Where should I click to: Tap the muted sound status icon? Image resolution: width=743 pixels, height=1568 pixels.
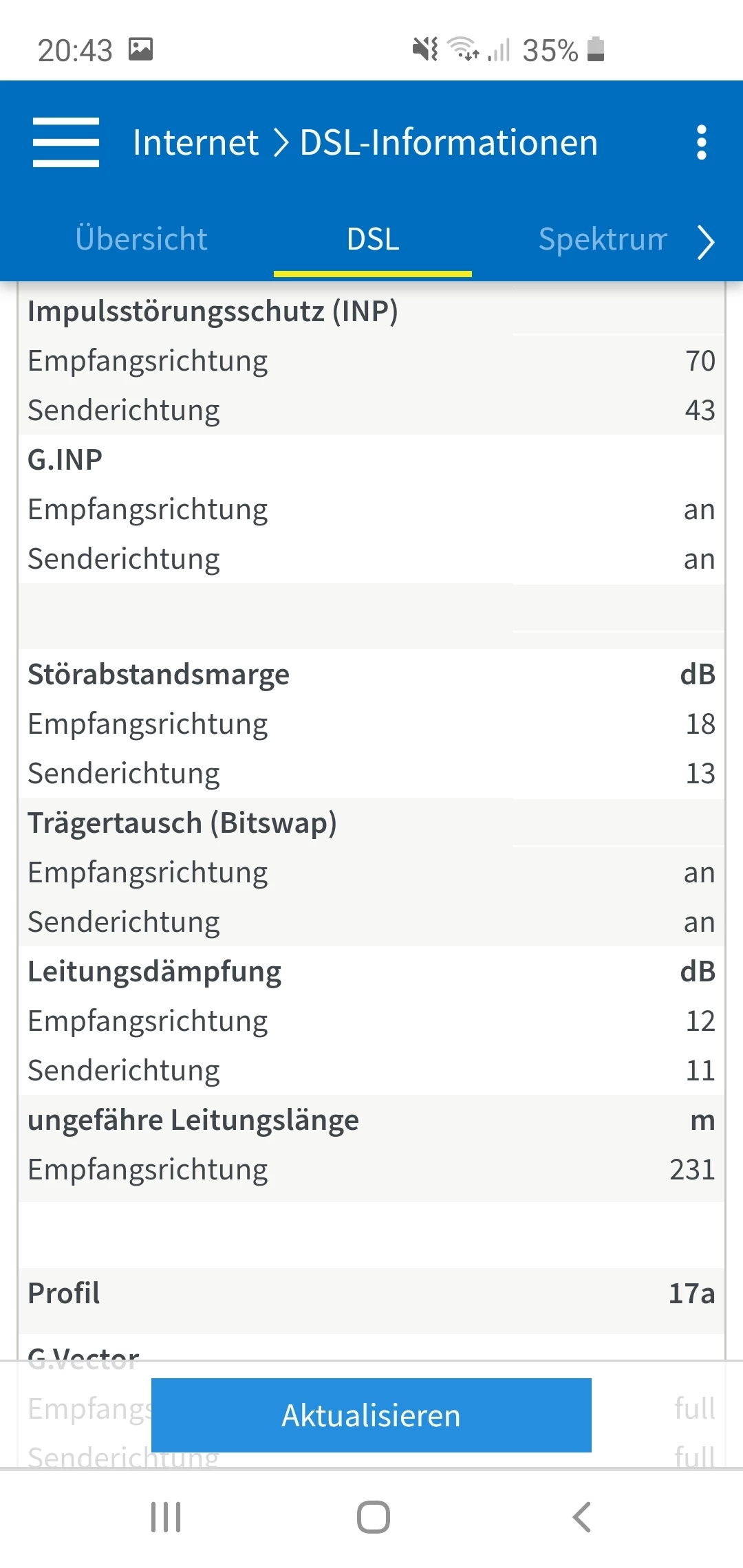coord(424,50)
